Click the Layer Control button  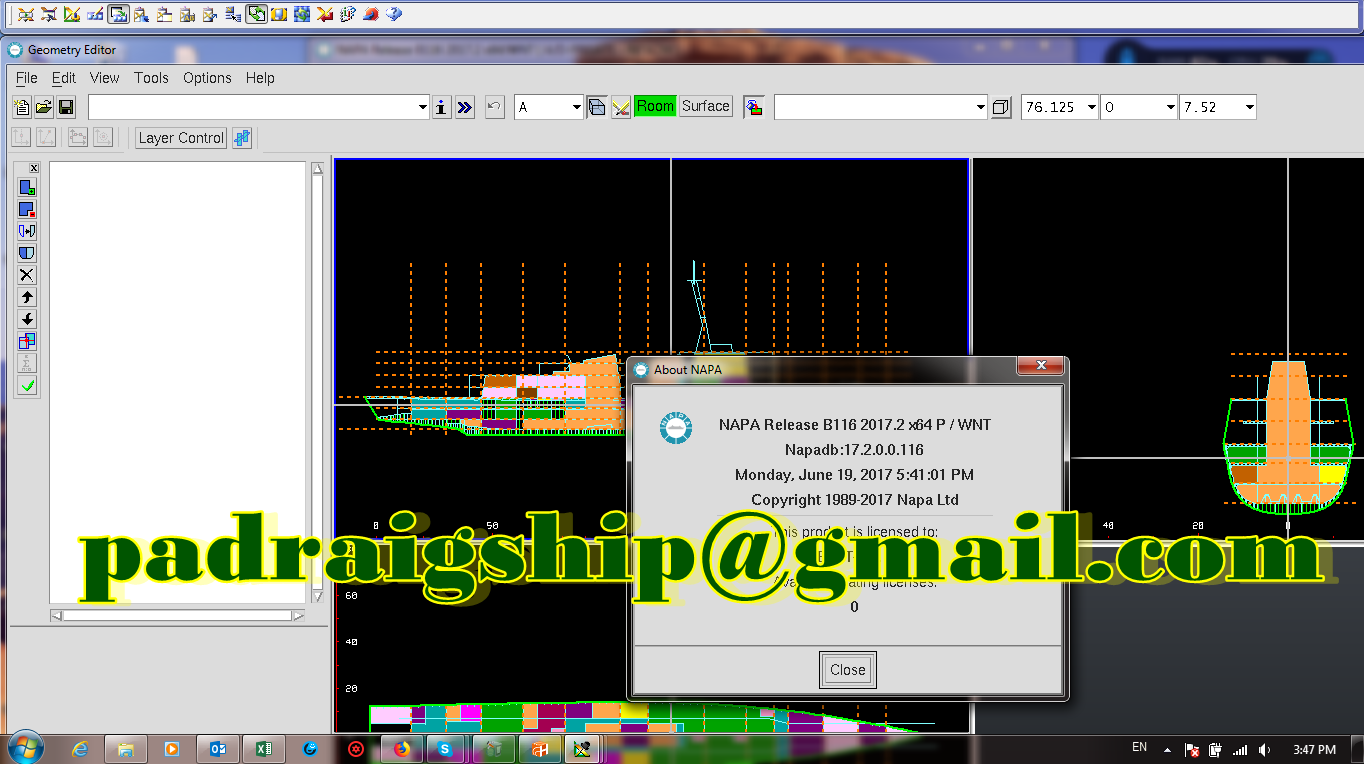click(181, 138)
